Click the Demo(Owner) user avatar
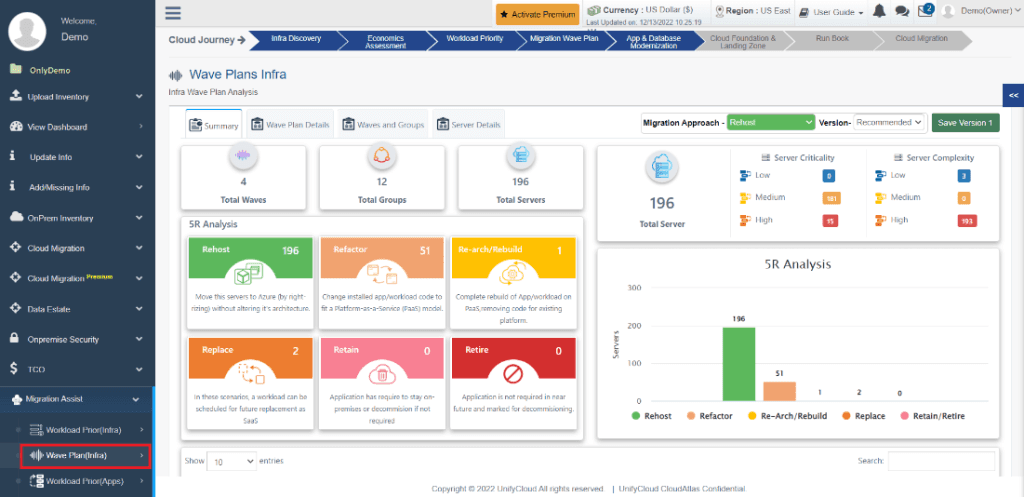Viewport: 1024px width, 497px height. (x=949, y=12)
